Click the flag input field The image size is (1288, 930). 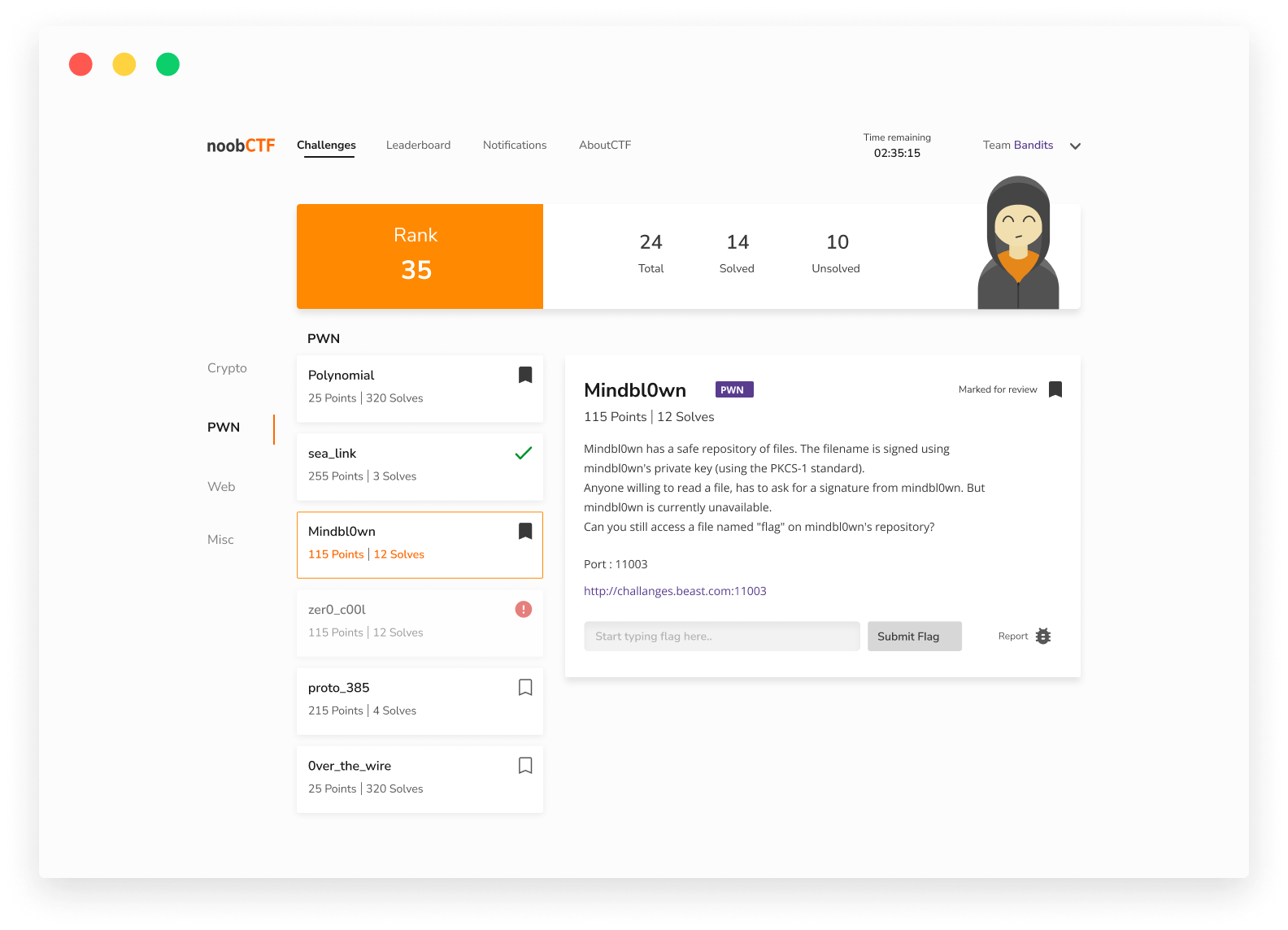click(721, 637)
